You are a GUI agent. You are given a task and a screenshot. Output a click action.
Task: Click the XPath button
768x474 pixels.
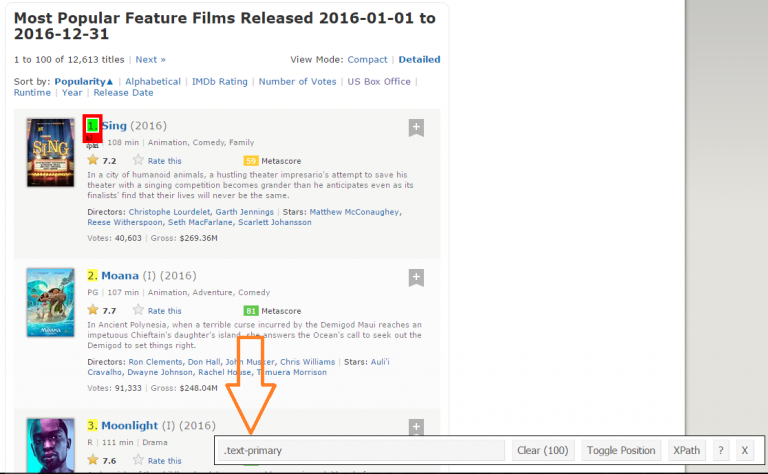pyautogui.click(x=686, y=450)
